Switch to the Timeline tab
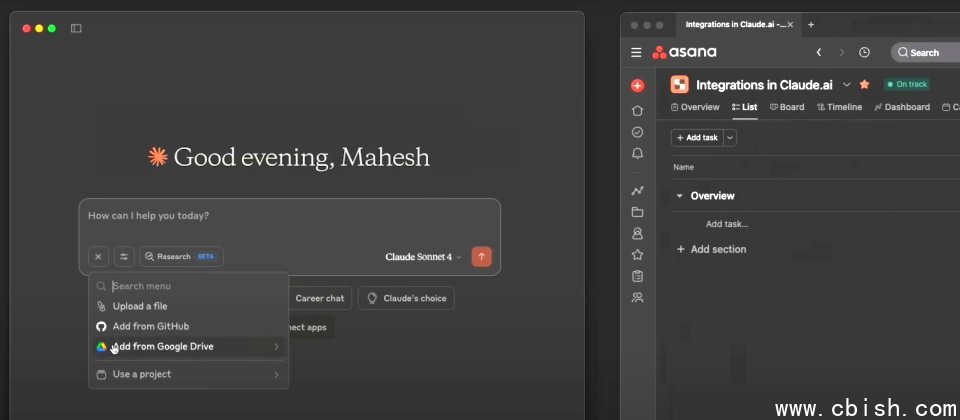The height and width of the screenshot is (420, 960). pyautogui.click(x=839, y=107)
